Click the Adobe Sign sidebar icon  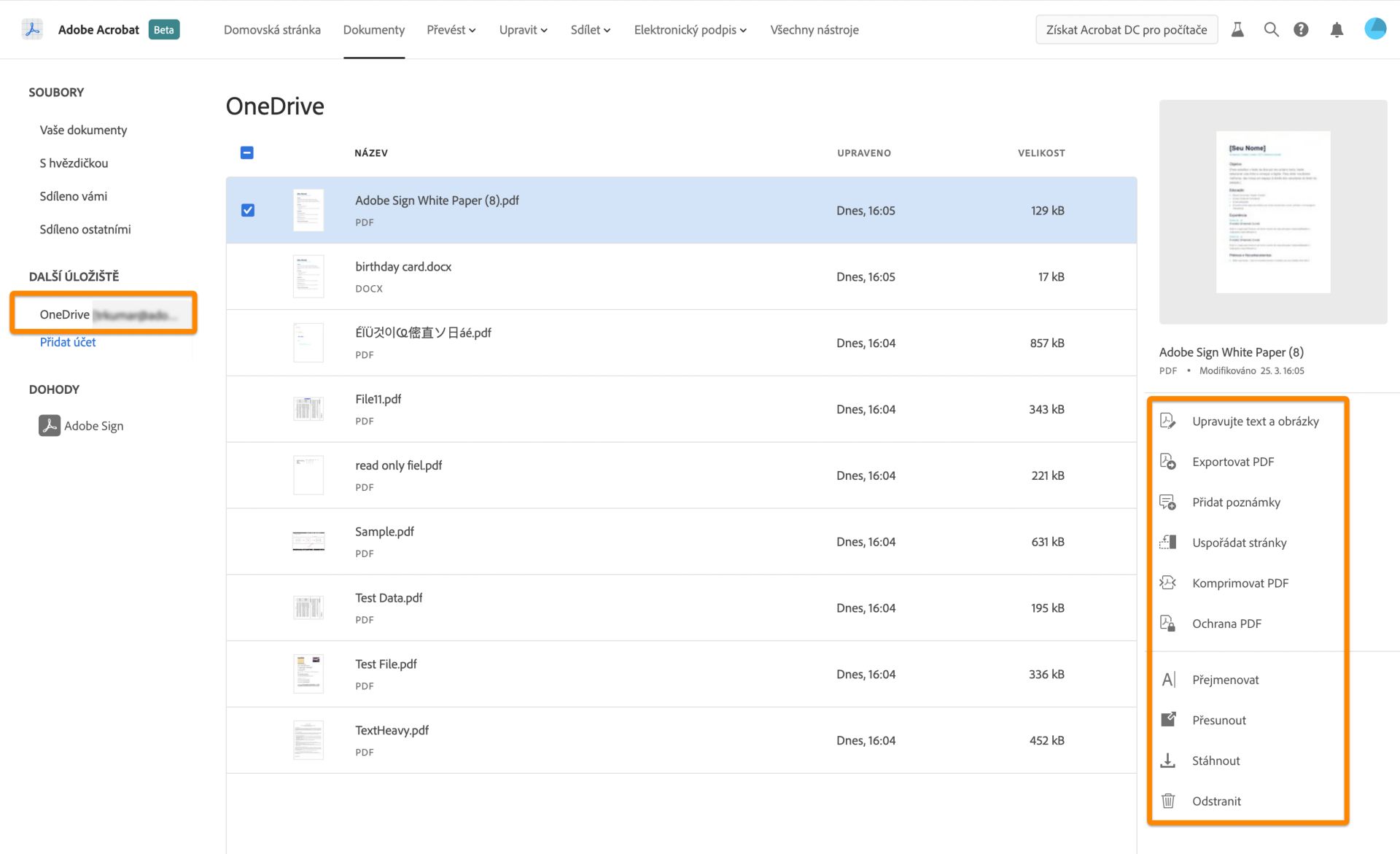pyautogui.click(x=49, y=425)
